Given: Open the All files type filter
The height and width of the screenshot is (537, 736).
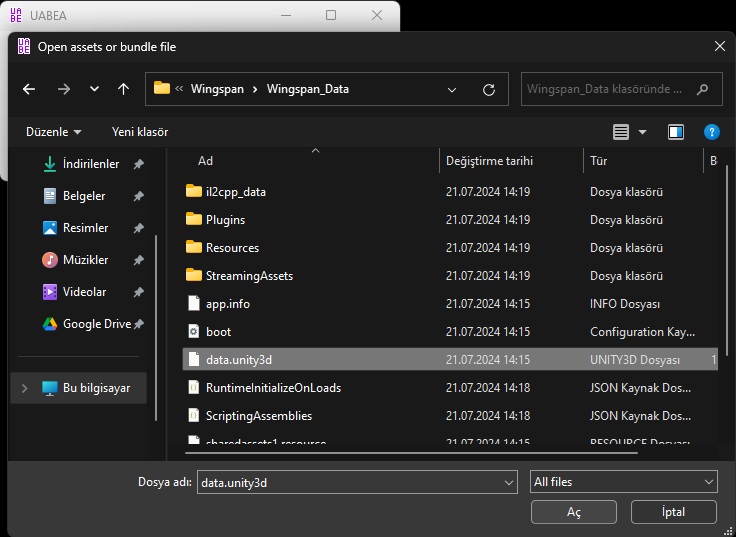Looking at the screenshot, I should click(x=624, y=482).
